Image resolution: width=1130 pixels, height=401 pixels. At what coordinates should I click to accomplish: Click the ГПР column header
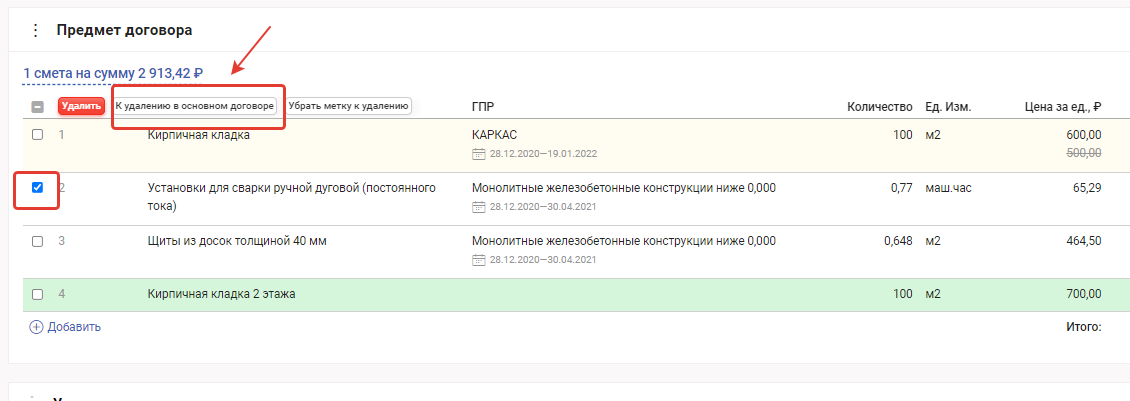[483, 106]
